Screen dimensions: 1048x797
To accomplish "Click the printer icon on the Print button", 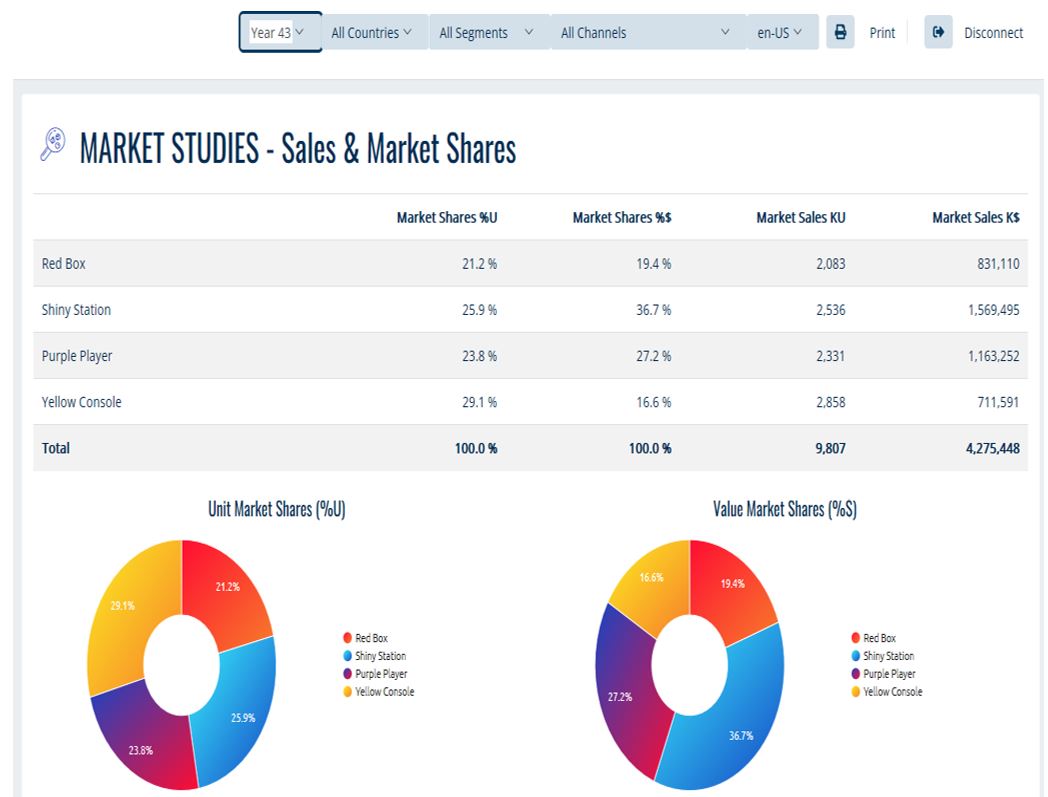I will 840,31.
